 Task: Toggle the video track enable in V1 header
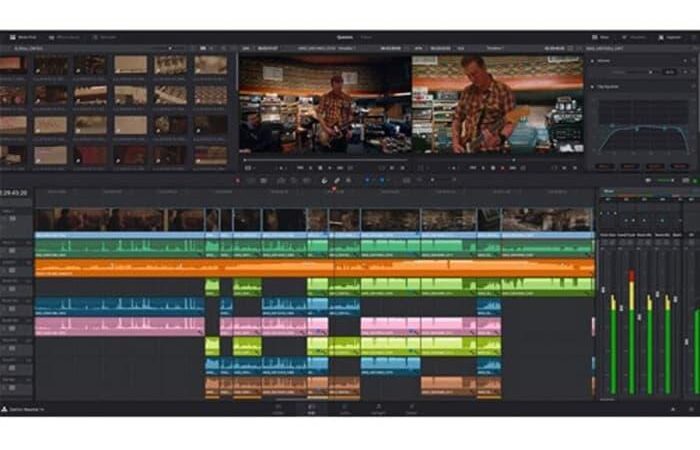click(x=11, y=219)
